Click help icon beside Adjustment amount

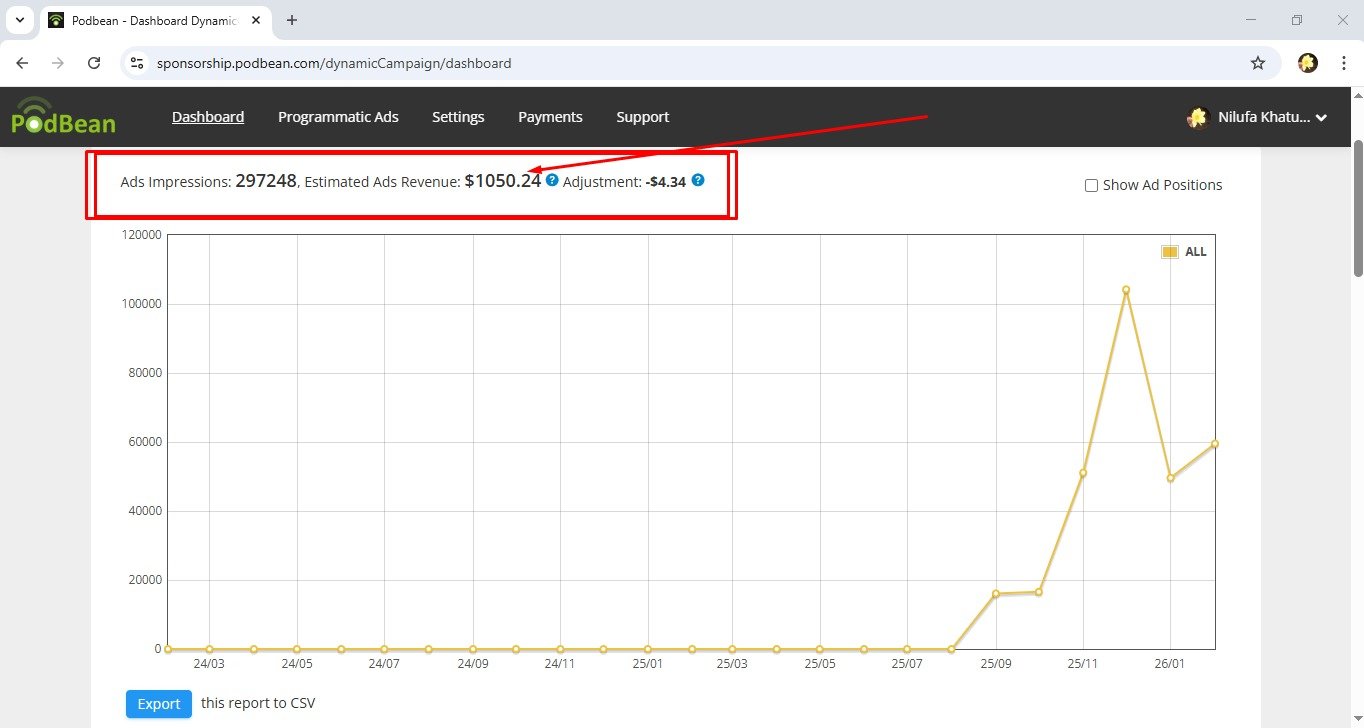tap(698, 181)
